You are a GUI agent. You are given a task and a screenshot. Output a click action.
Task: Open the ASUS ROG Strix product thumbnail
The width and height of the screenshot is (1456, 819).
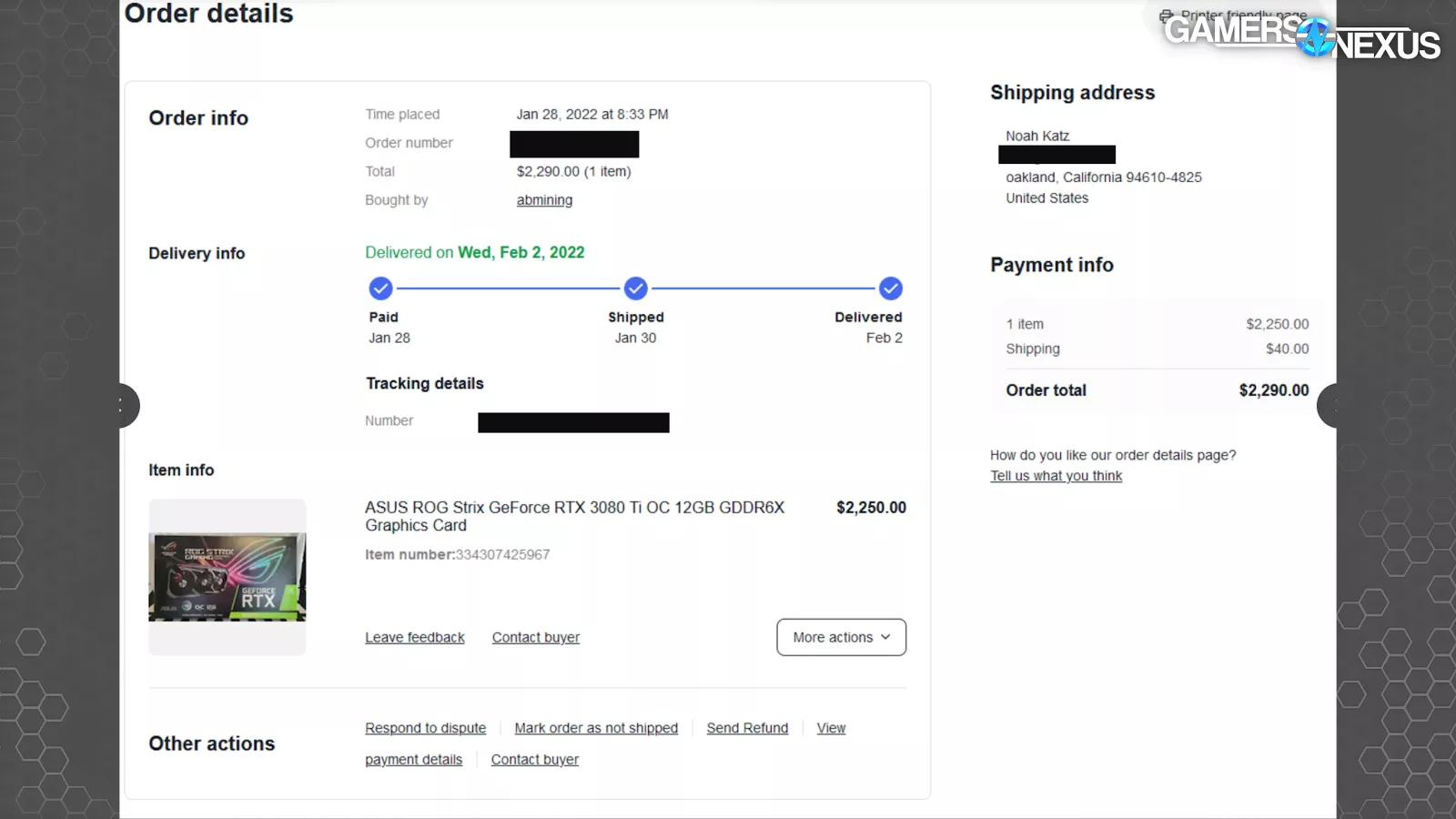click(227, 577)
